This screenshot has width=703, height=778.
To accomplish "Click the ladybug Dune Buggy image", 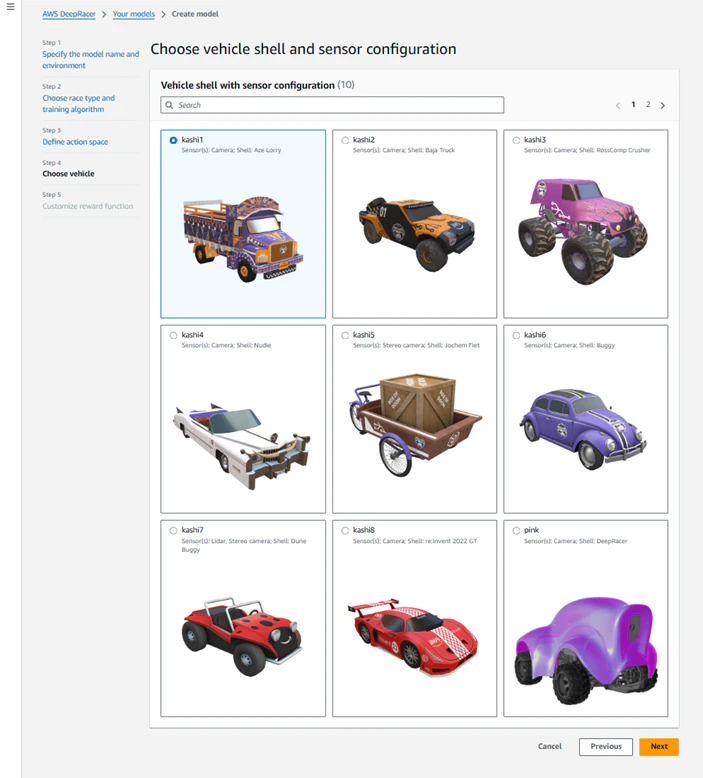I will 242,636.
